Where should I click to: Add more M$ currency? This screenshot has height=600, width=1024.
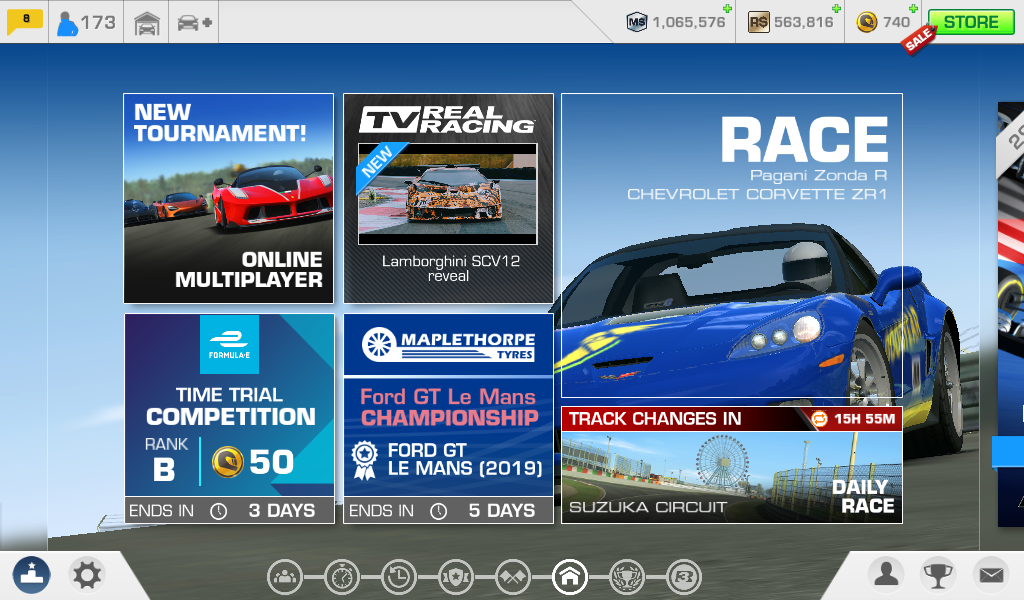tap(727, 8)
